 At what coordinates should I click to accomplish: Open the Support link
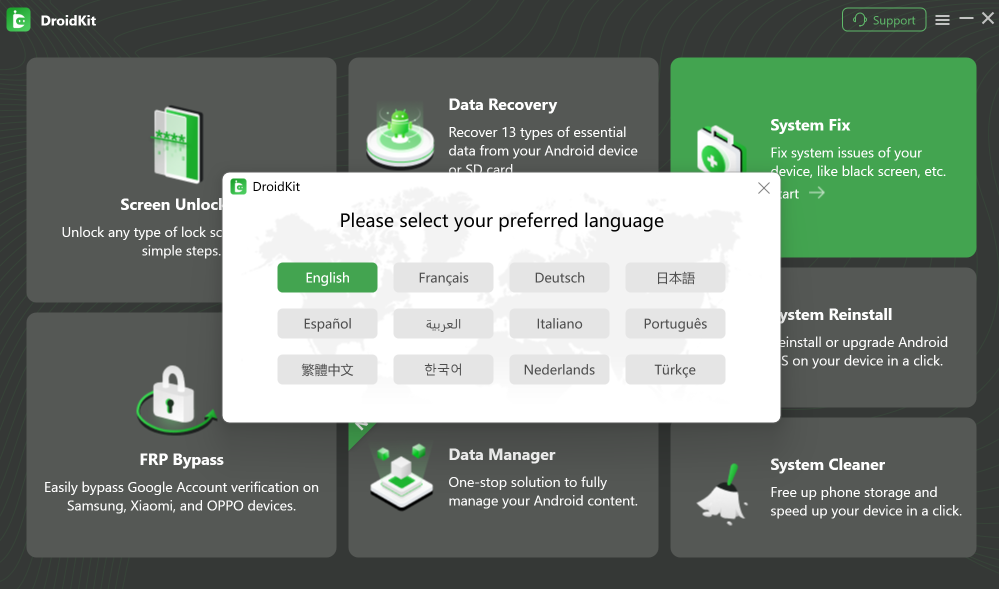pyautogui.click(x=884, y=20)
